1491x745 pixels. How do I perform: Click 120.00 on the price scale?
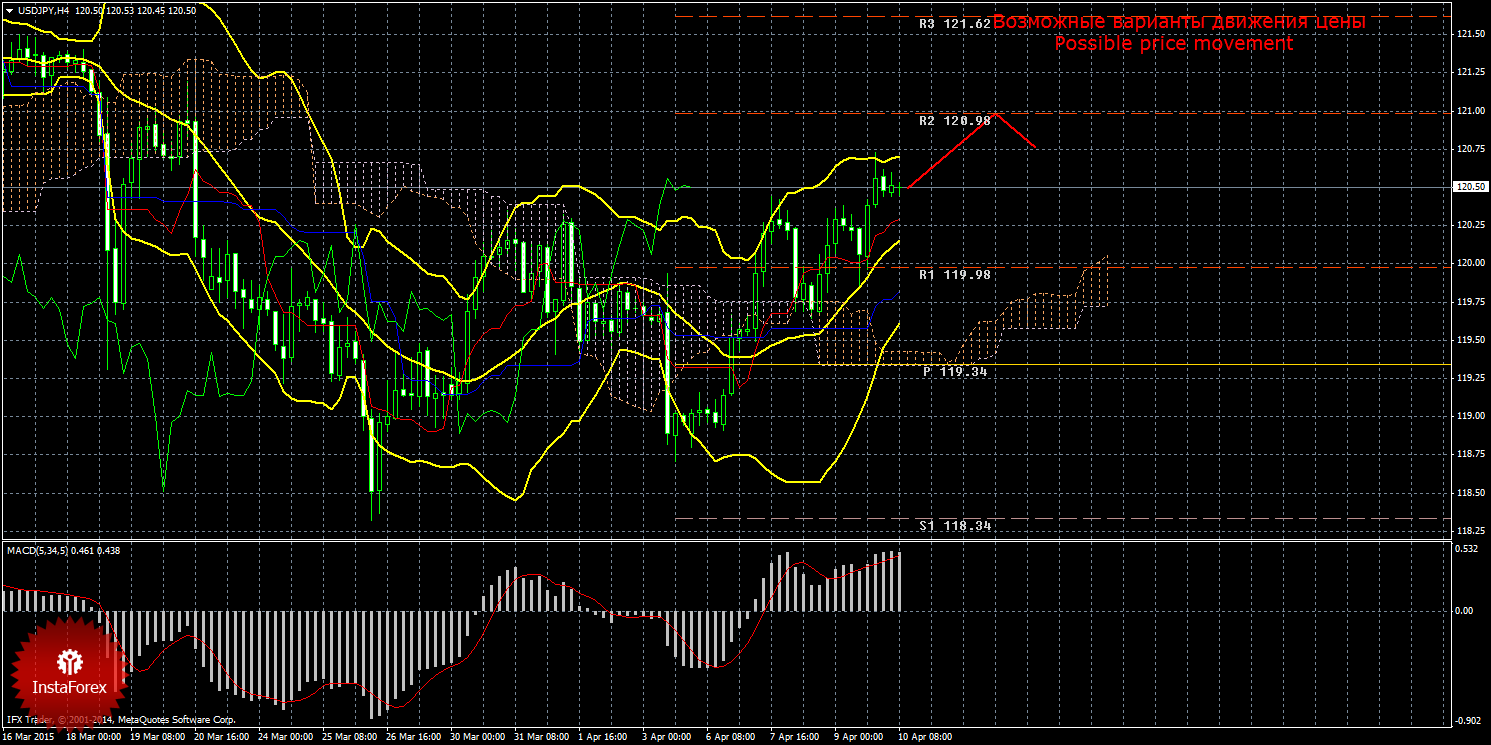coord(1470,264)
